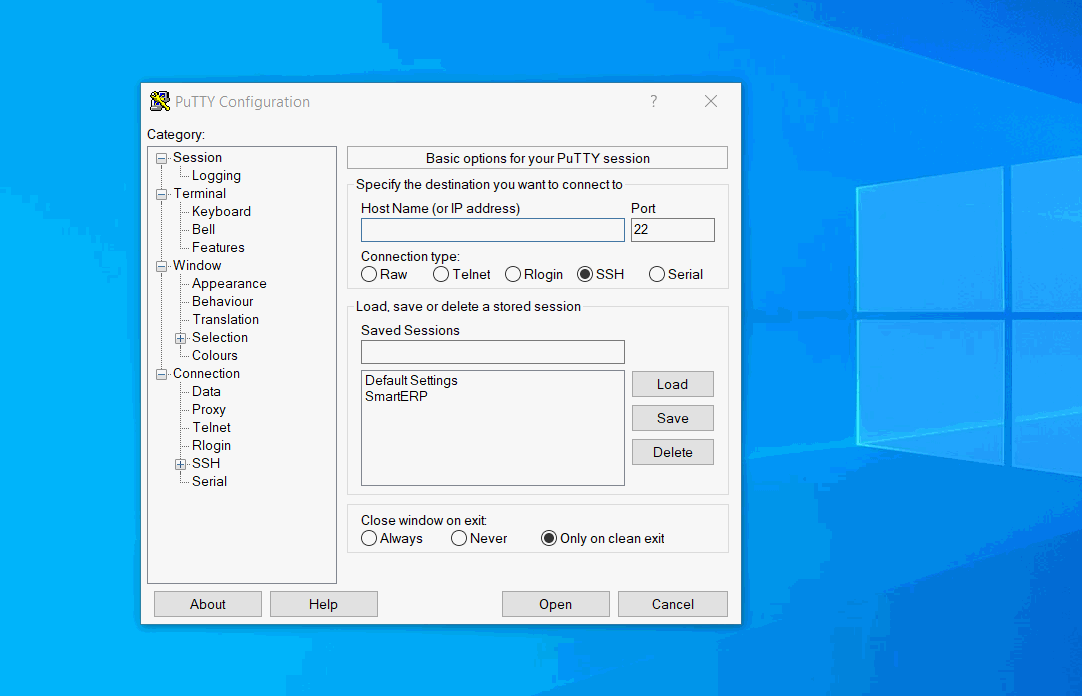
Task: Open the Selection category
Action: coord(219,337)
